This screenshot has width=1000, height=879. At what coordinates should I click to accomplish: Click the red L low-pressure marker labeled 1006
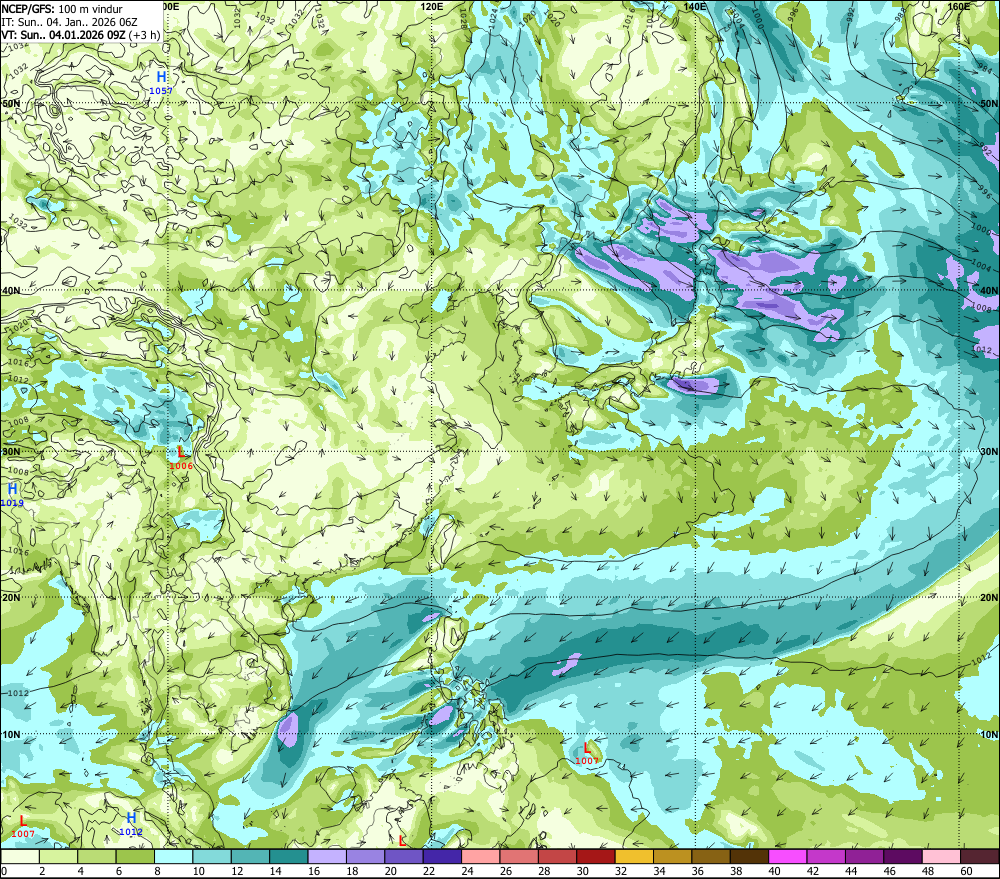(x=181, y=452)
